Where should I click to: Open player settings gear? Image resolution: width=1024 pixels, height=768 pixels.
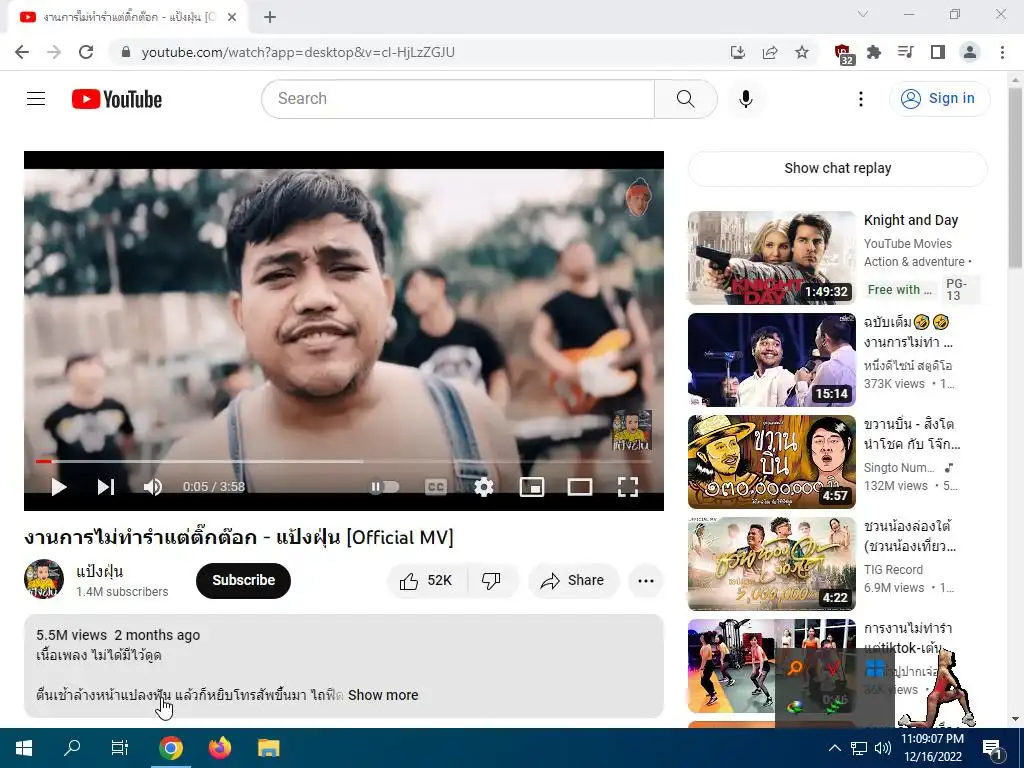[483, 487]
